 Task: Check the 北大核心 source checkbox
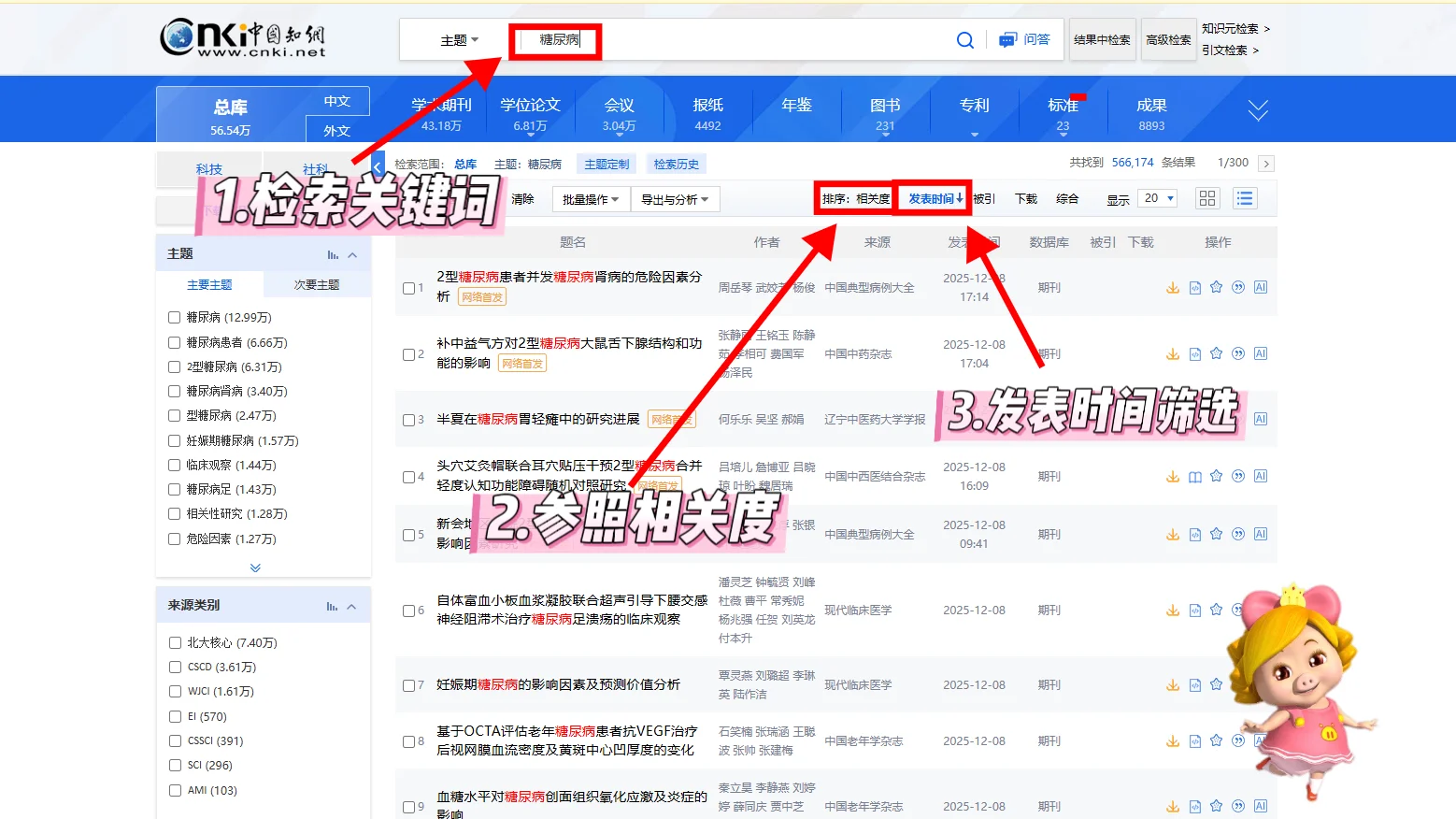tap(175, 642)
